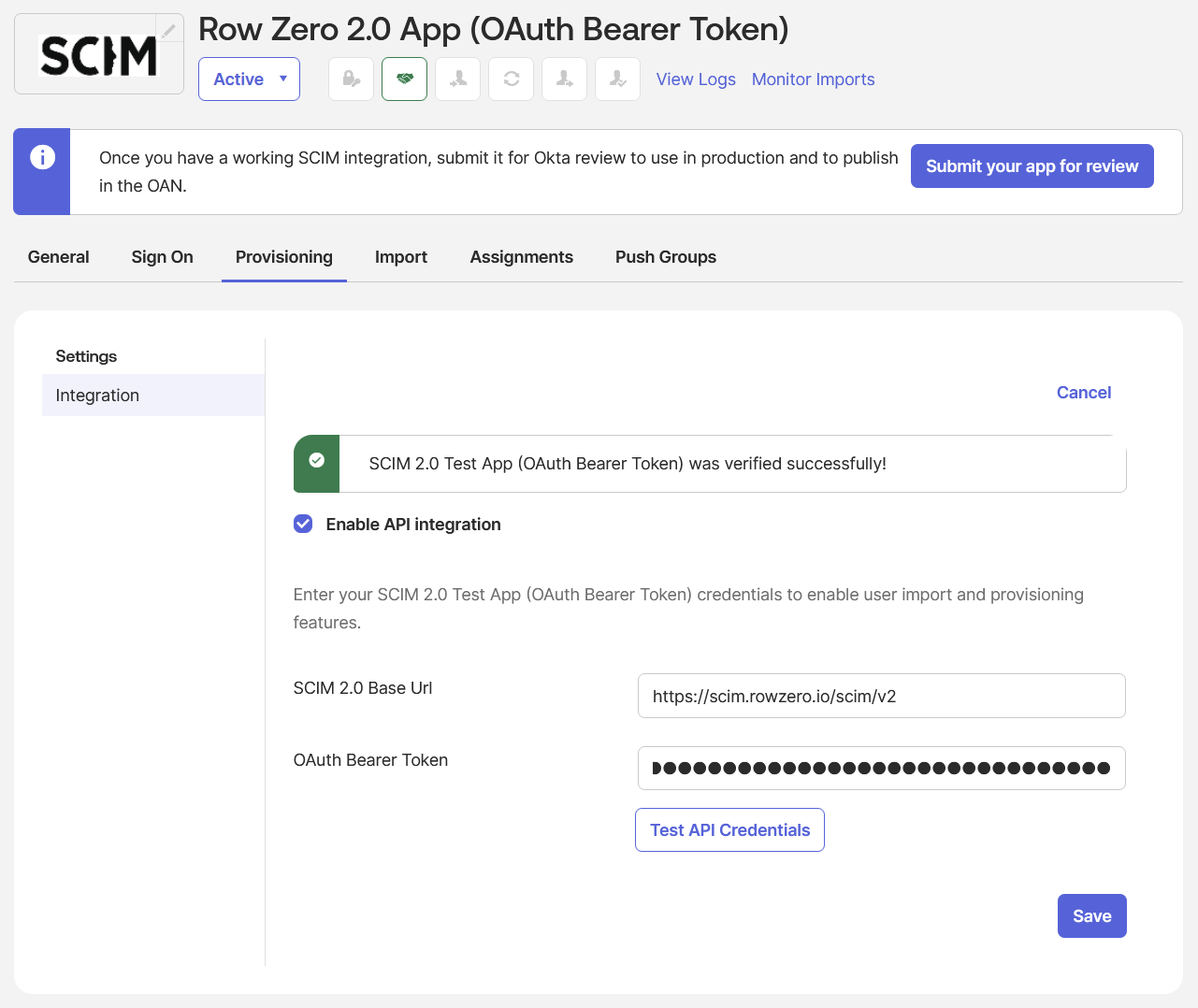Click Test API Credentials button
1198x1008 pixels.
click(x=729, y=830)
